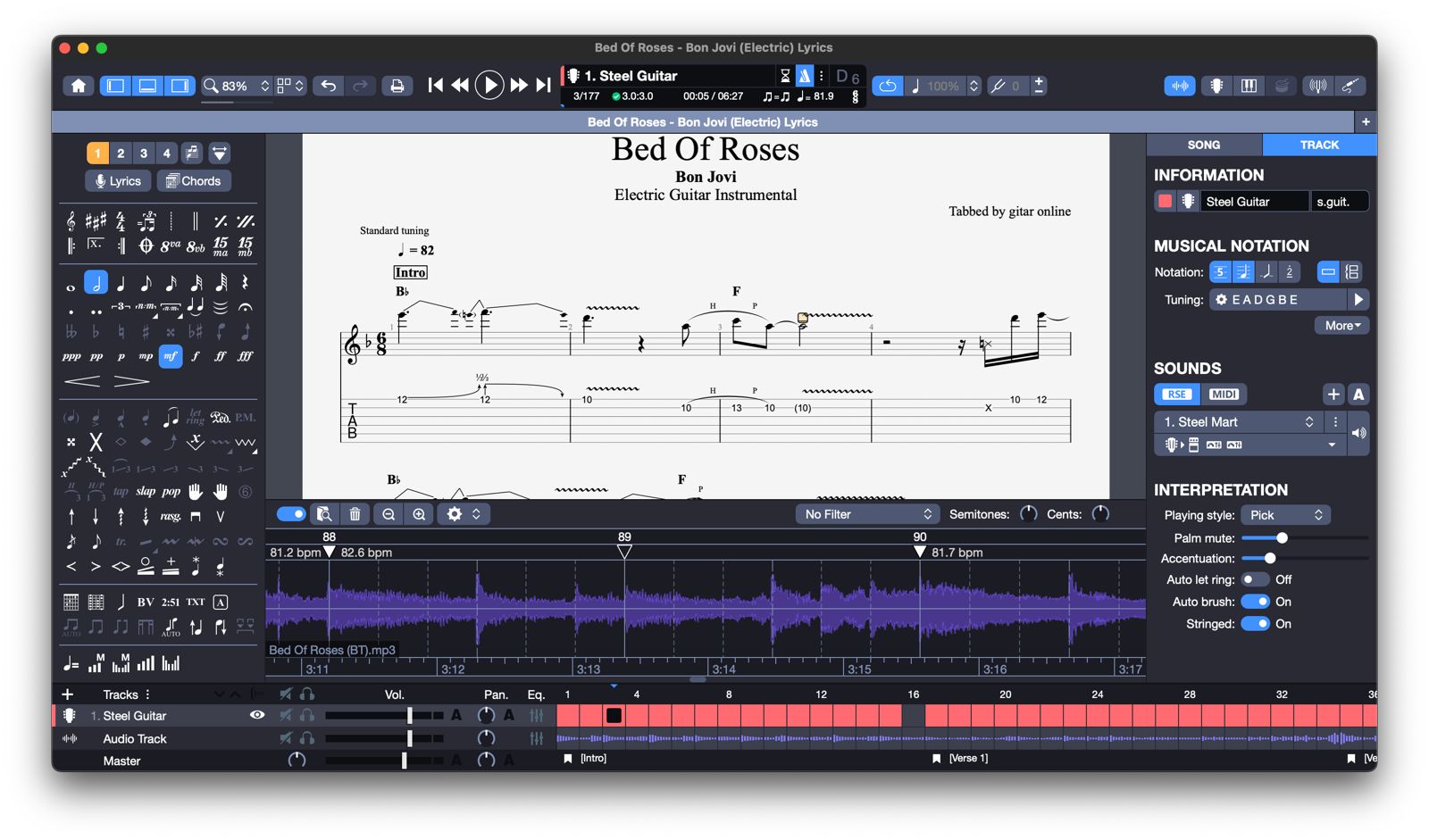Select the MIDI sound tab
1429x840 pixels.
click(1223, 395)
